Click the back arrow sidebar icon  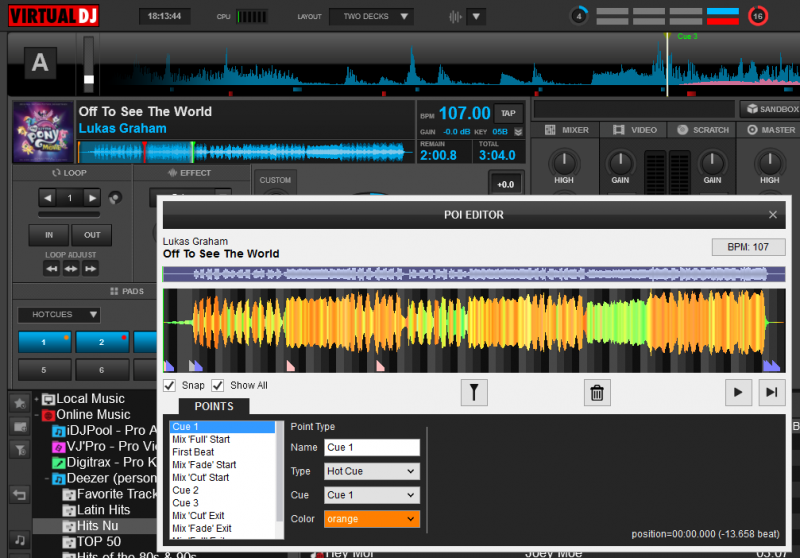pos(20,494)
